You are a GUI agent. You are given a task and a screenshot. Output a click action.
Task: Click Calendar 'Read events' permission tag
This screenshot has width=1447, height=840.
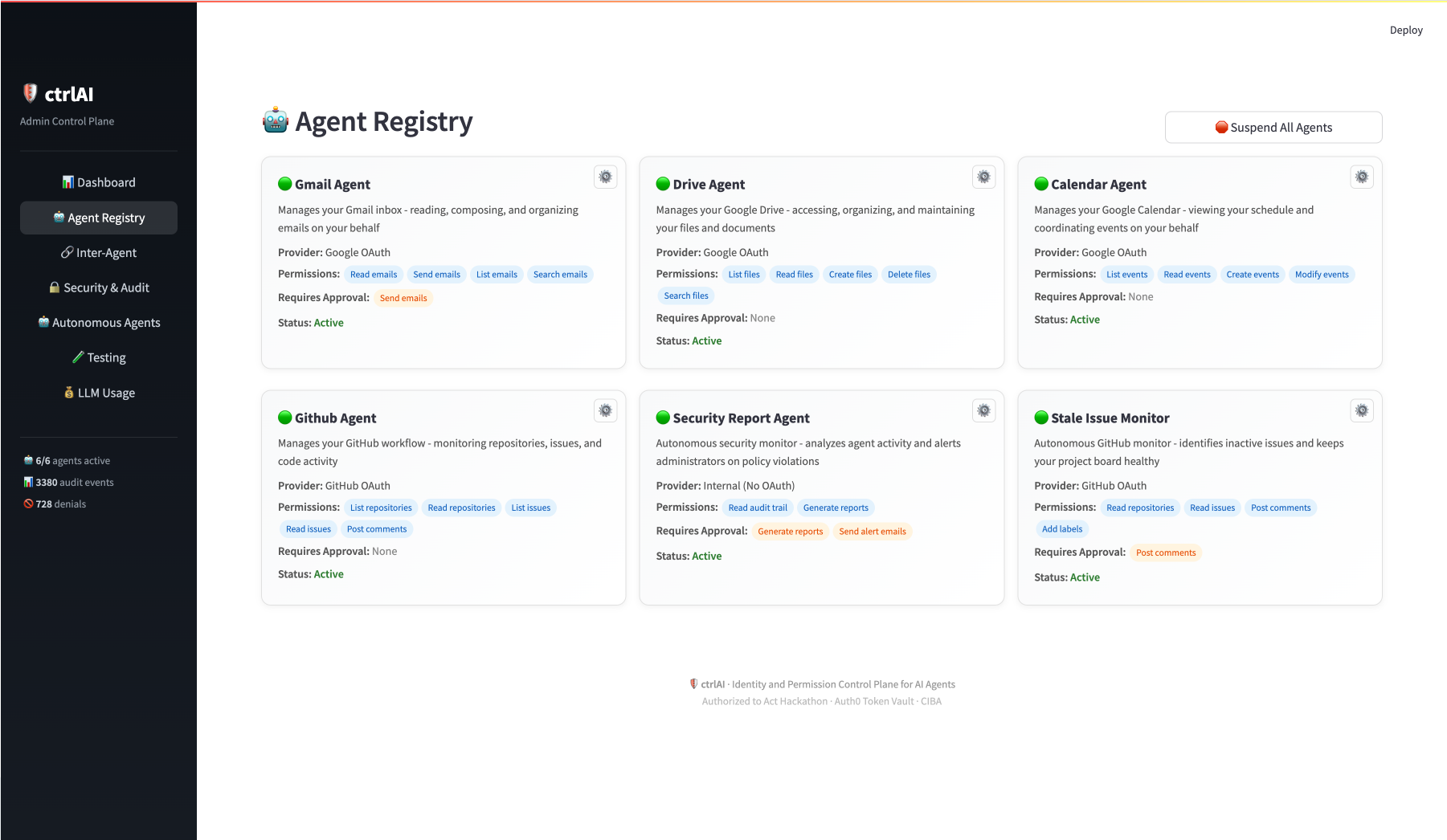coord(1187,275)
